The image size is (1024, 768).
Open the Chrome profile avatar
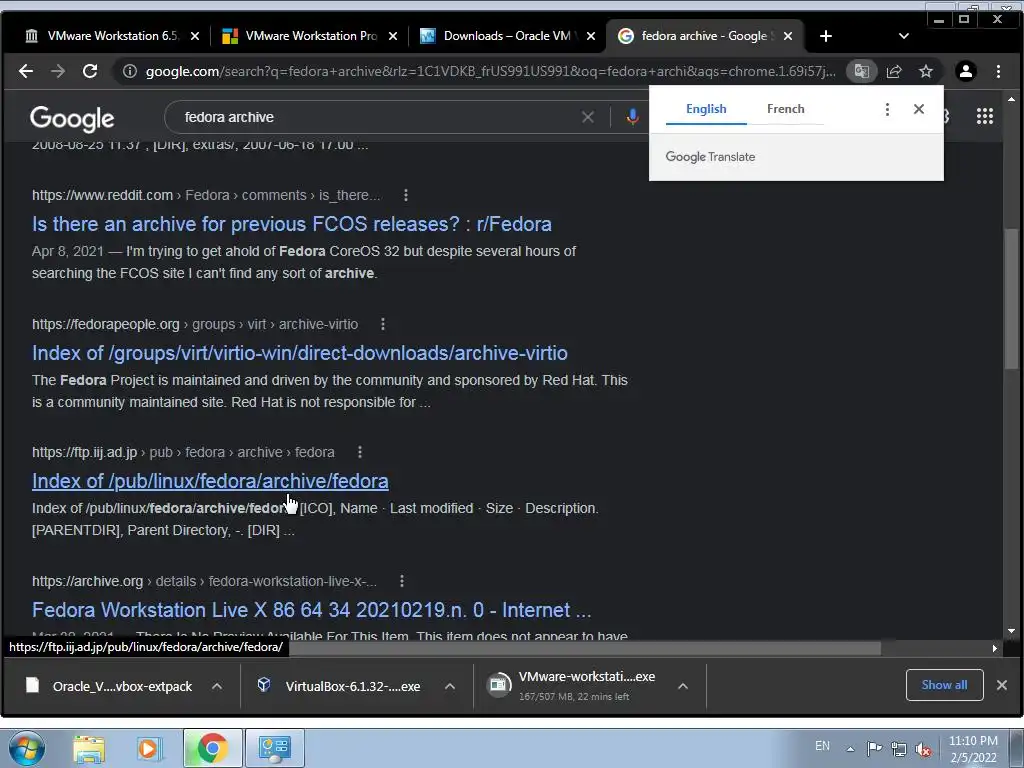tap(966, 71)
